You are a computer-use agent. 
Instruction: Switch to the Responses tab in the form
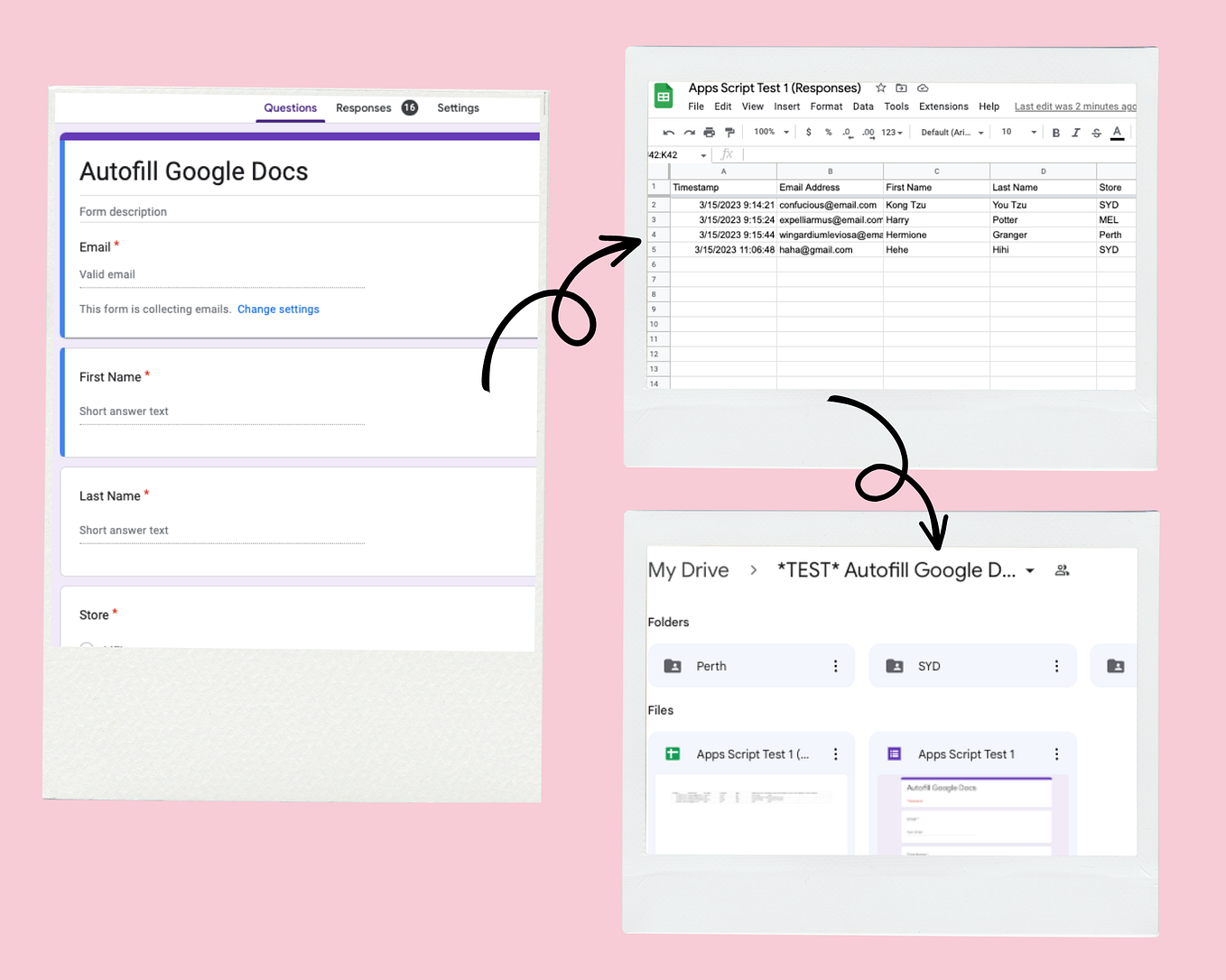pos(364,107)
